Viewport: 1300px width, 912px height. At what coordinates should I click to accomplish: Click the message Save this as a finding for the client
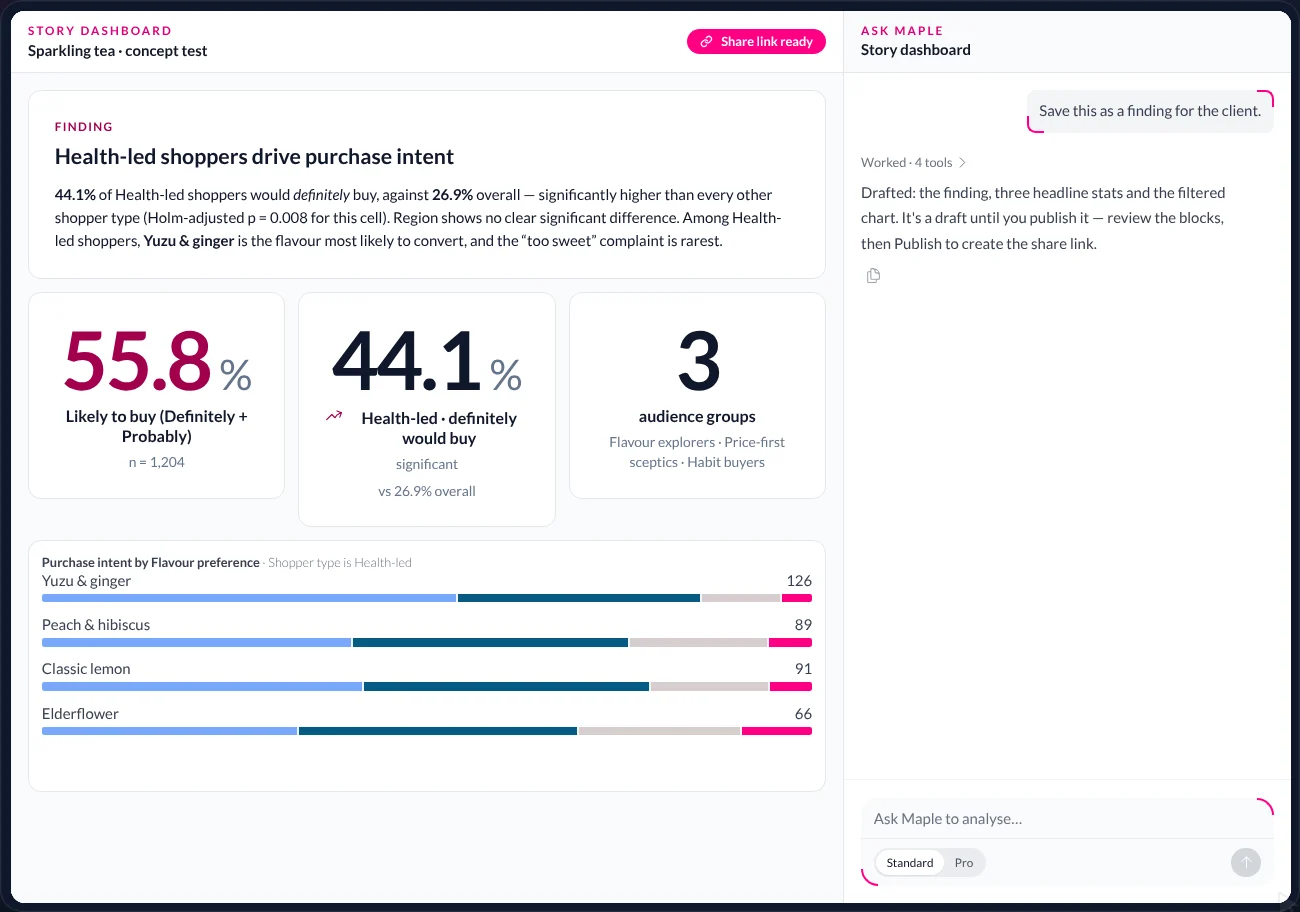(1150, 111)
